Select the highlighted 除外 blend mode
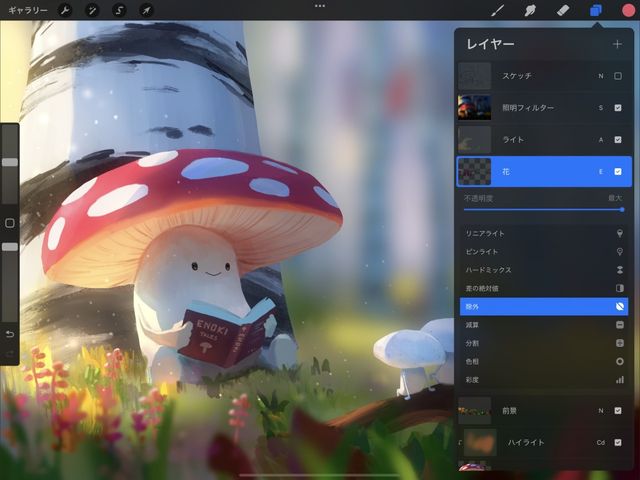Viewport: 640px width, 480px height. coord(544,307)
